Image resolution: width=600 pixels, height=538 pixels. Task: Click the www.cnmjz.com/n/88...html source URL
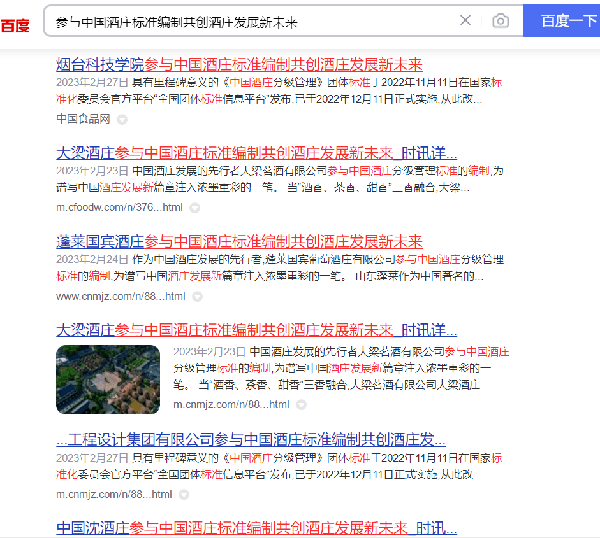pyautogui.click(x=121, y=296)
